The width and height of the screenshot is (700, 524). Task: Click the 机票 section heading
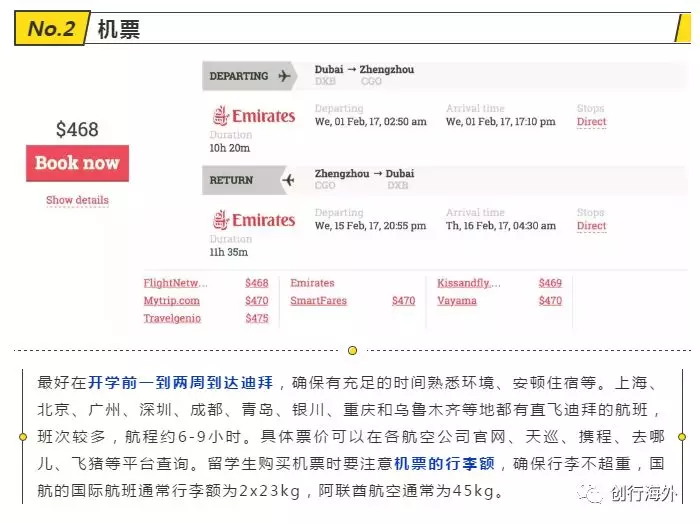(118, 29)
